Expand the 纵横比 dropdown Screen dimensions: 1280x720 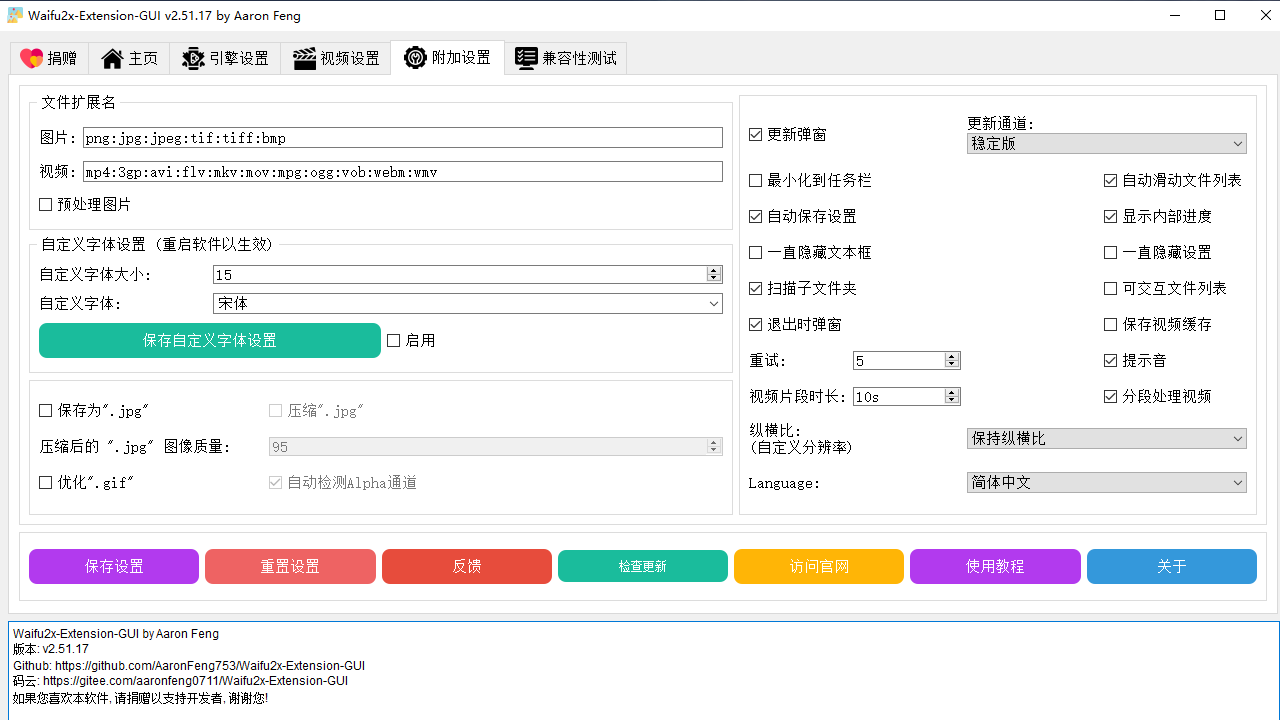pyautogui.click(x=1107, y=438)
